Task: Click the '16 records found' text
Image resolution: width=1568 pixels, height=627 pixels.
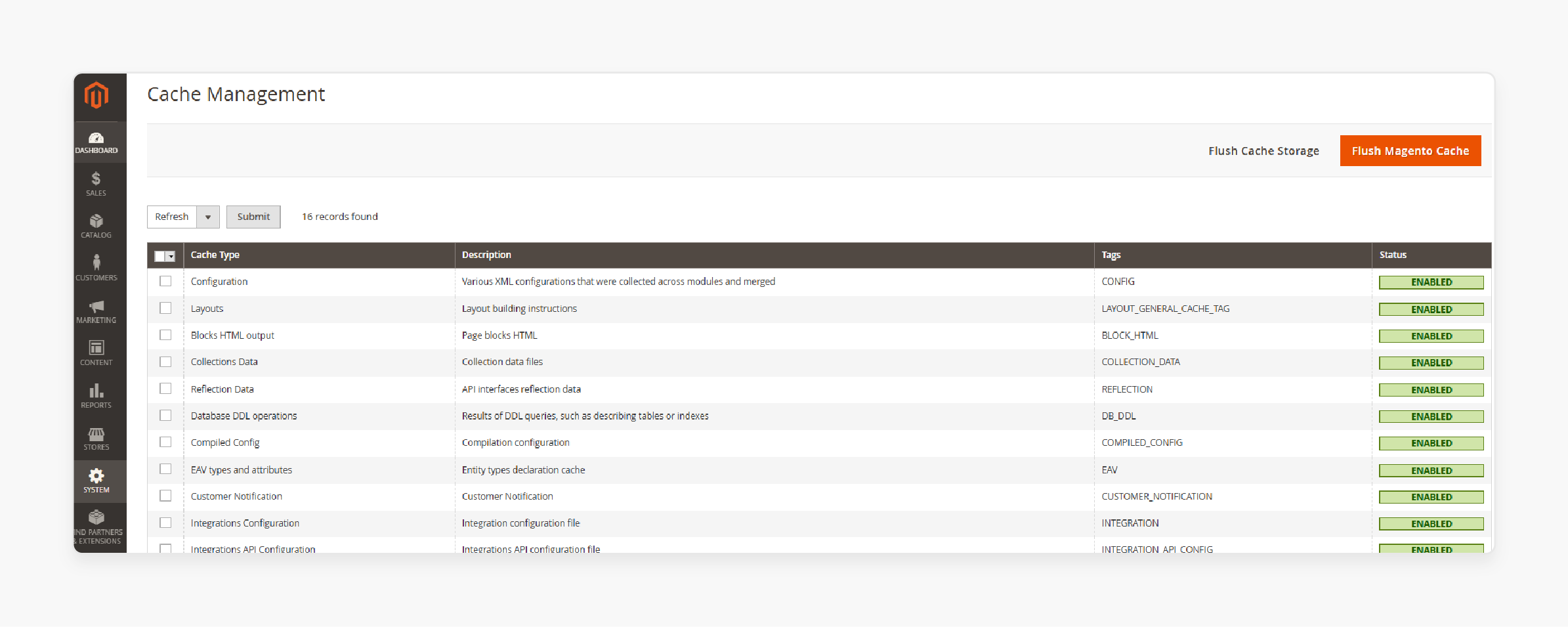Action: click(x=339, y=217)
